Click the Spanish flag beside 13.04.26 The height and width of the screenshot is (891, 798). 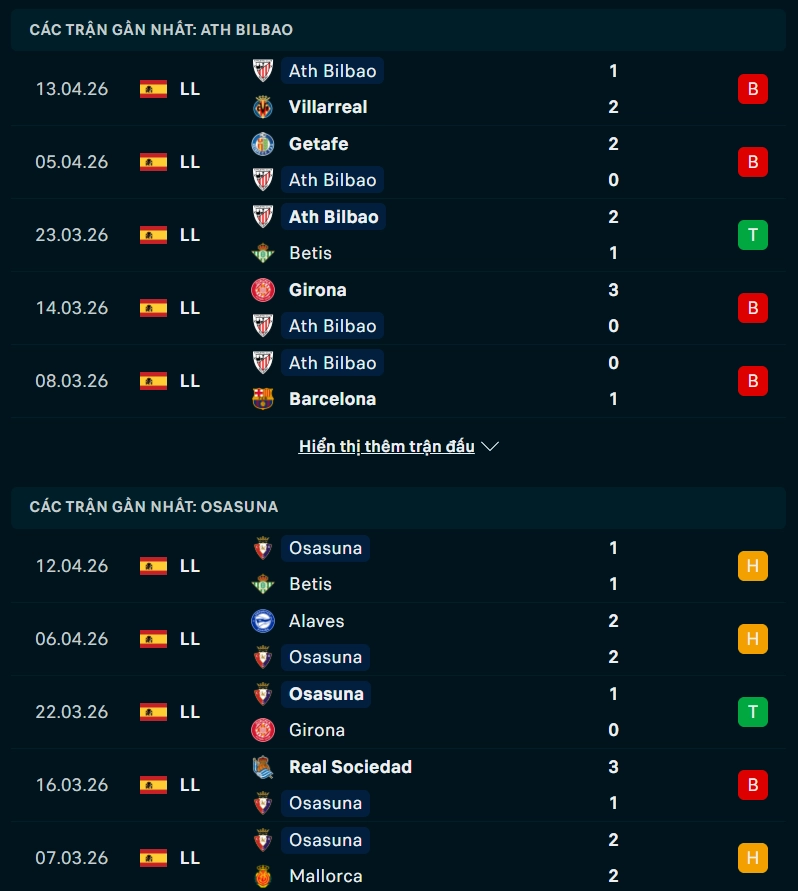coord(152,88)
